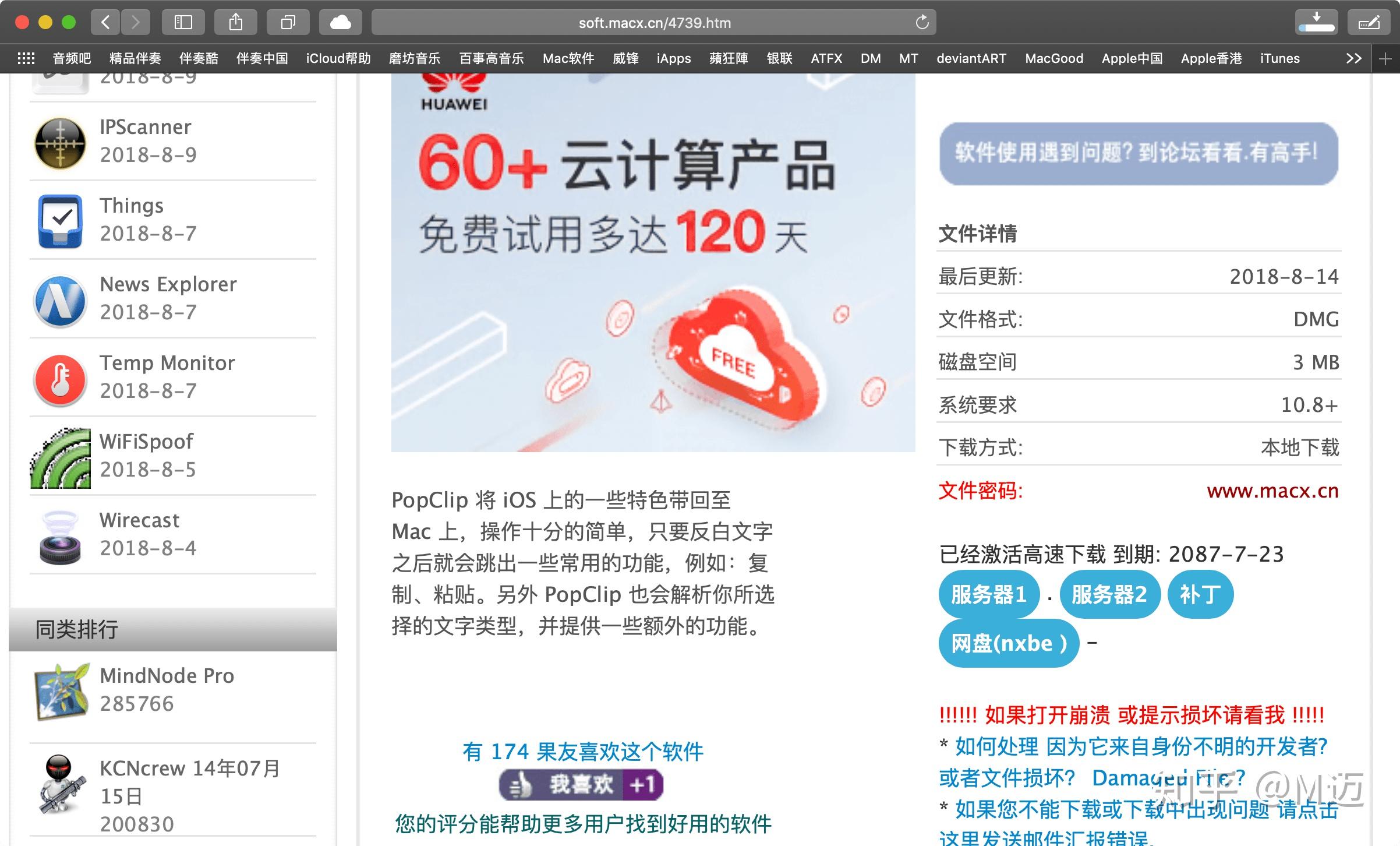Screen dimensions: 1400x846
Task: Click the IPScanner app icon
Action: pyautogui.click(x=61, y=143)
